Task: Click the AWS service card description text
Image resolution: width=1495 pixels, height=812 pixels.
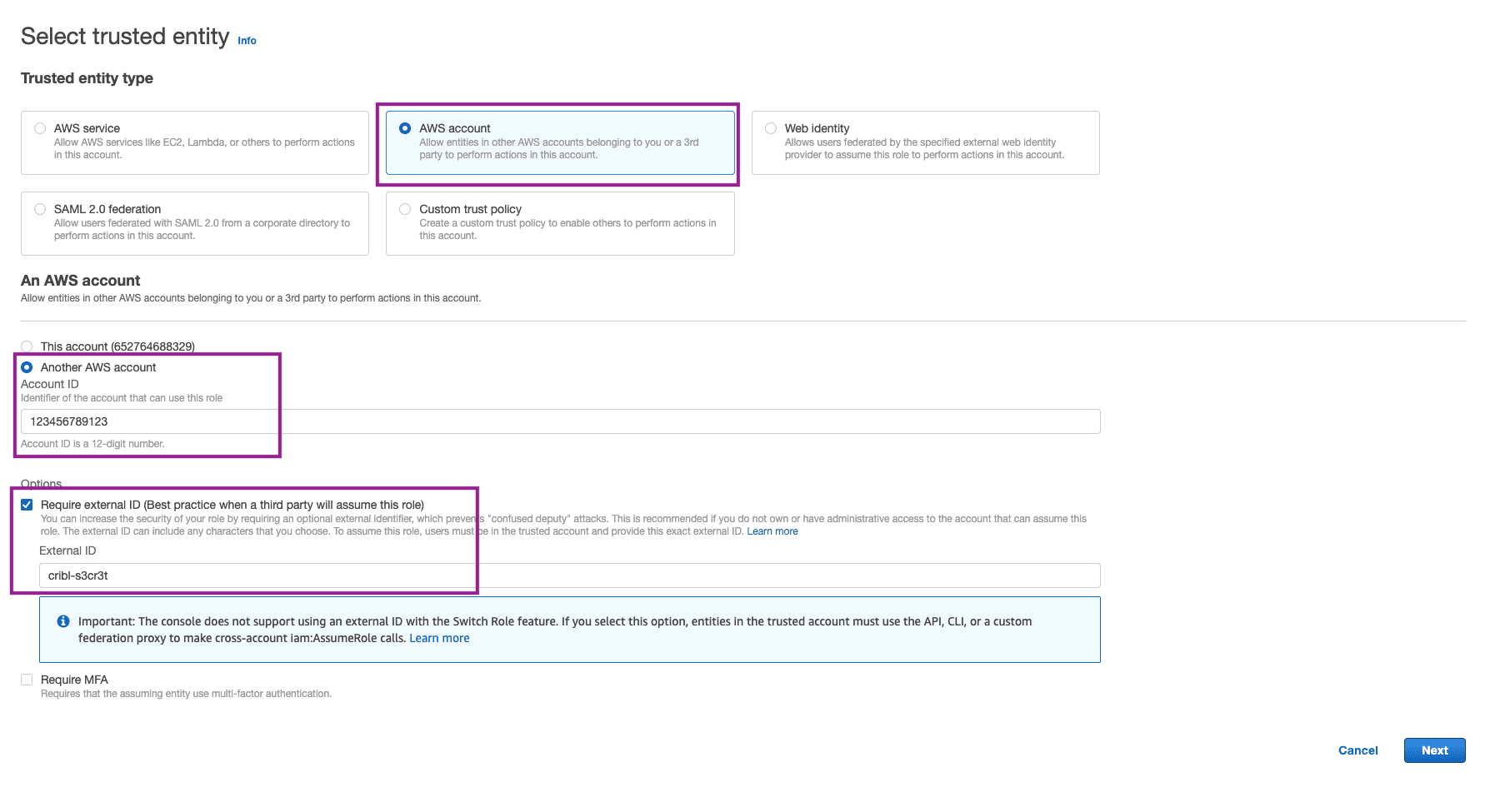Action: click(x=204, y=148)
